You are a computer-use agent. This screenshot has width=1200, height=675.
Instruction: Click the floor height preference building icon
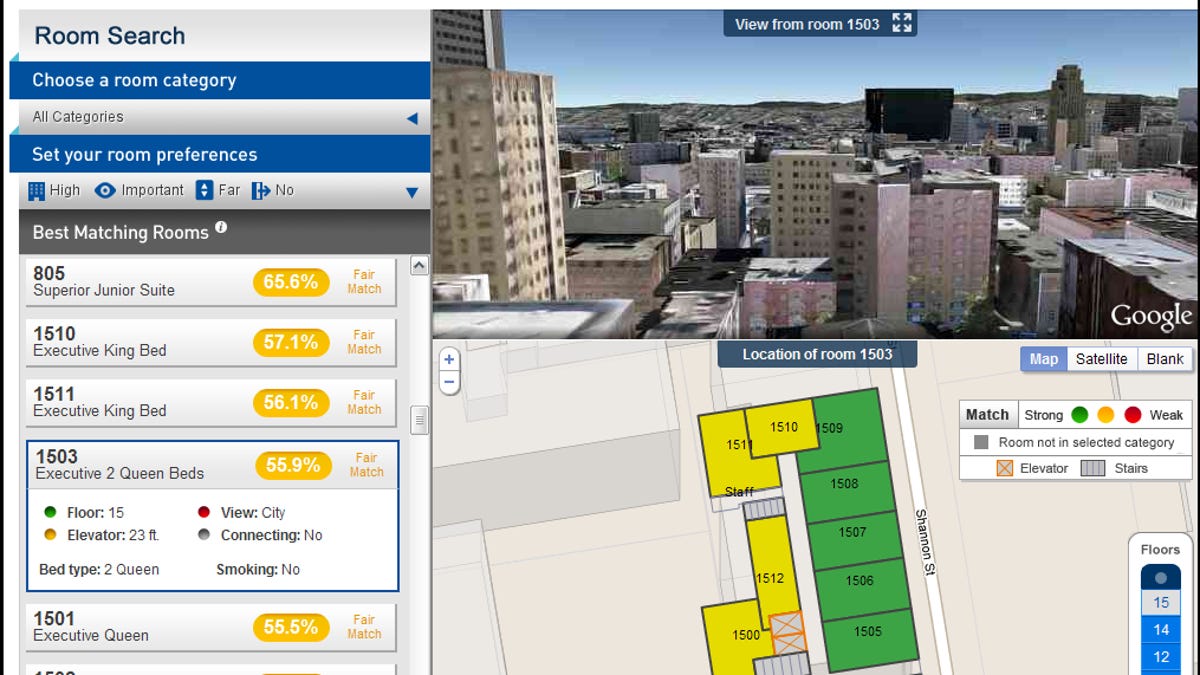click(37, 190)
